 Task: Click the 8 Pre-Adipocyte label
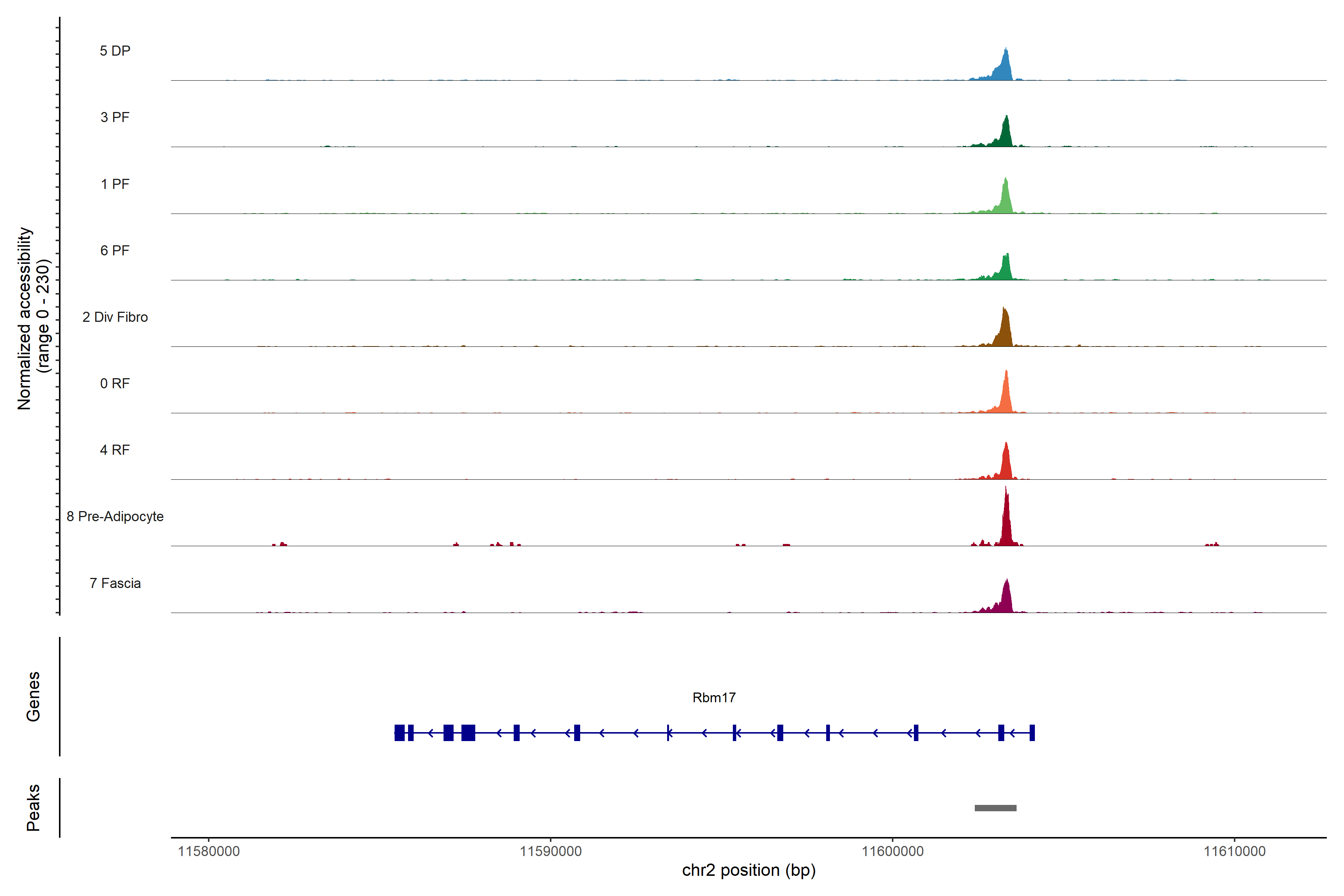pyautogui.click(x=115, y=517)
